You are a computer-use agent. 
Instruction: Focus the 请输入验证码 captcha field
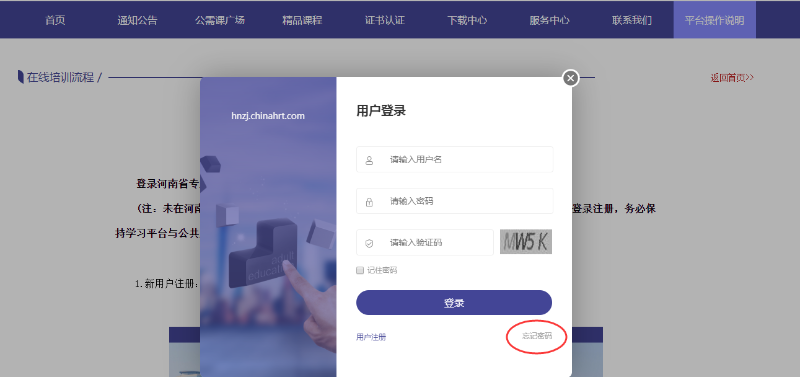(424, 242)
